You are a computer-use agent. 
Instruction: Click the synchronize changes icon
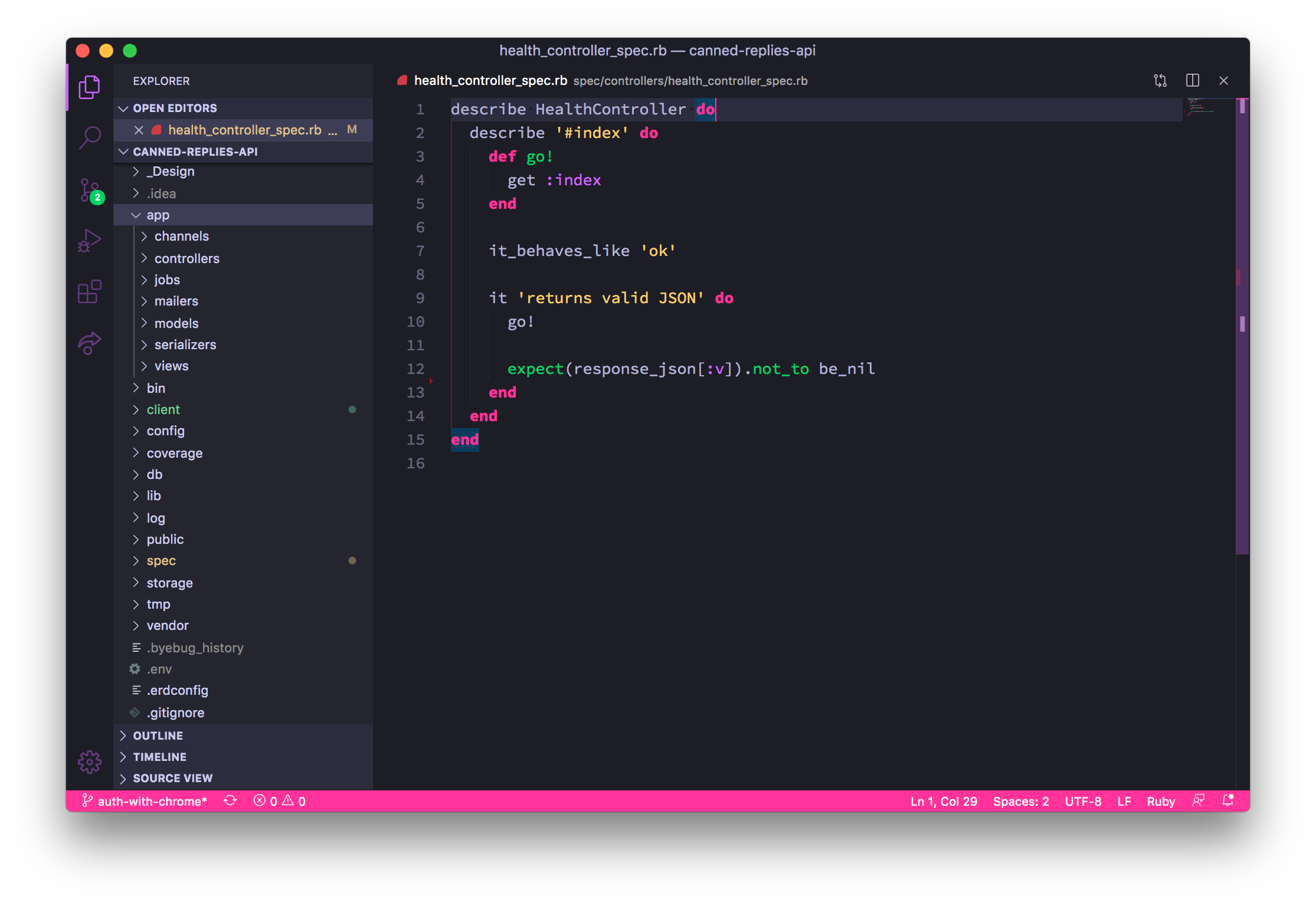click(230, 801)
